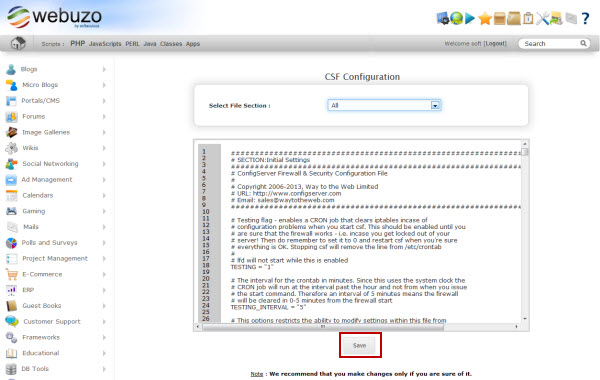The height and width of the screenshot is (380, 600).
Task: Click the grey envelope email icon
Action: [571, 18]
